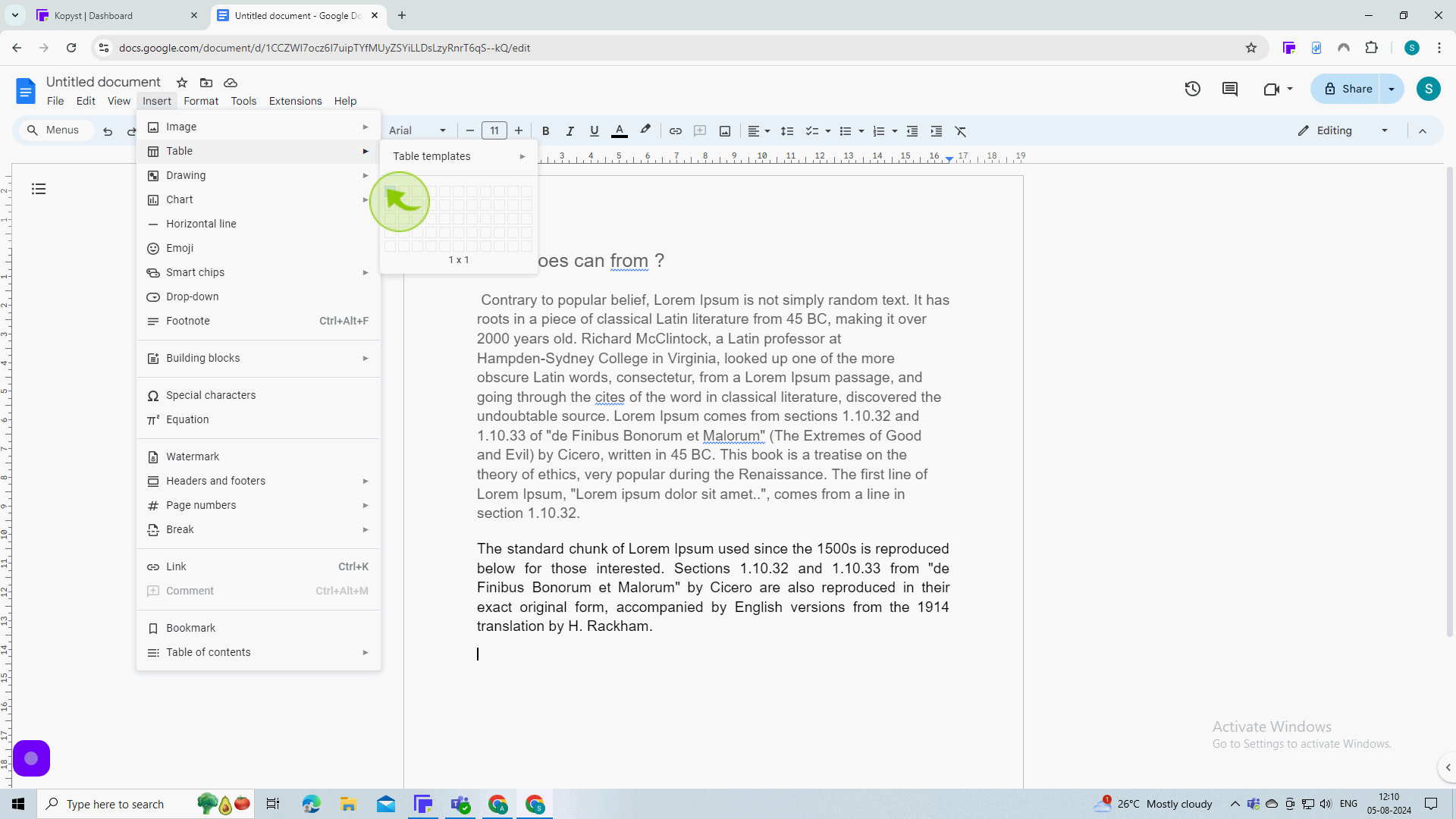The width and height of the screenshot is (1456, 819).
Task: Click the Bold formatting icon
Action: [x=546, y=131]
